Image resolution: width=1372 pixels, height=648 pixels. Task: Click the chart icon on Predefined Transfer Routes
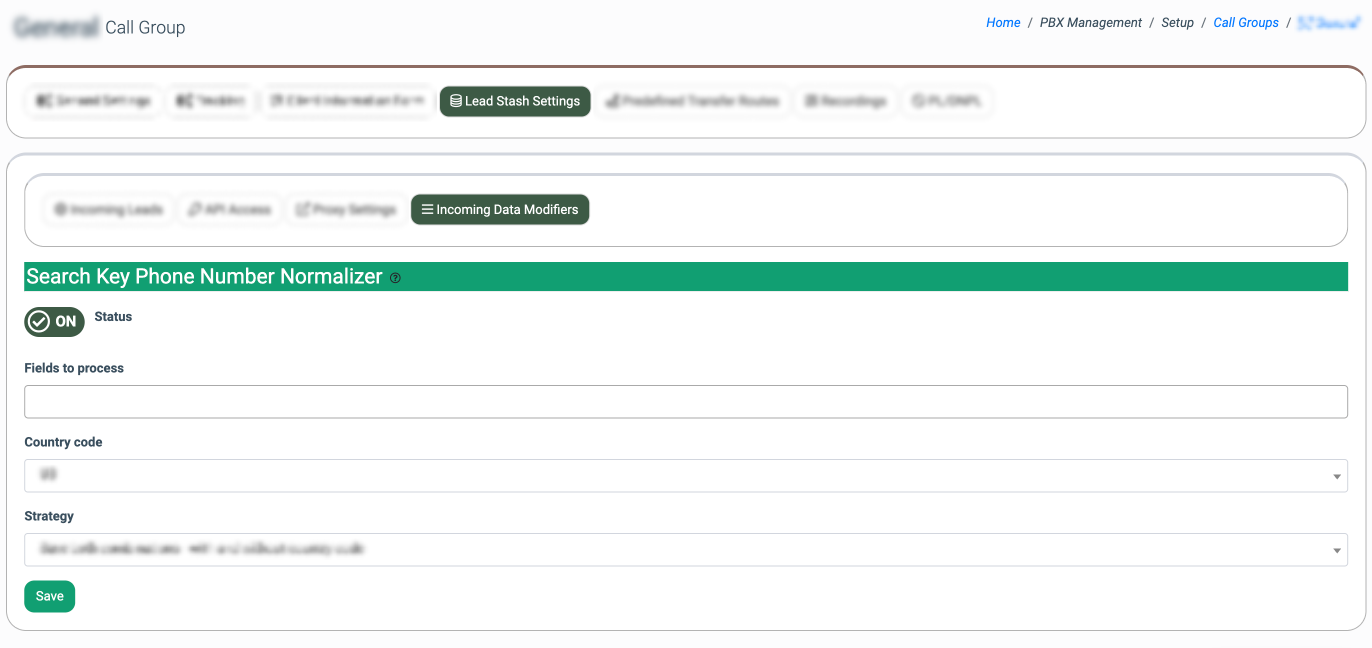612,101
